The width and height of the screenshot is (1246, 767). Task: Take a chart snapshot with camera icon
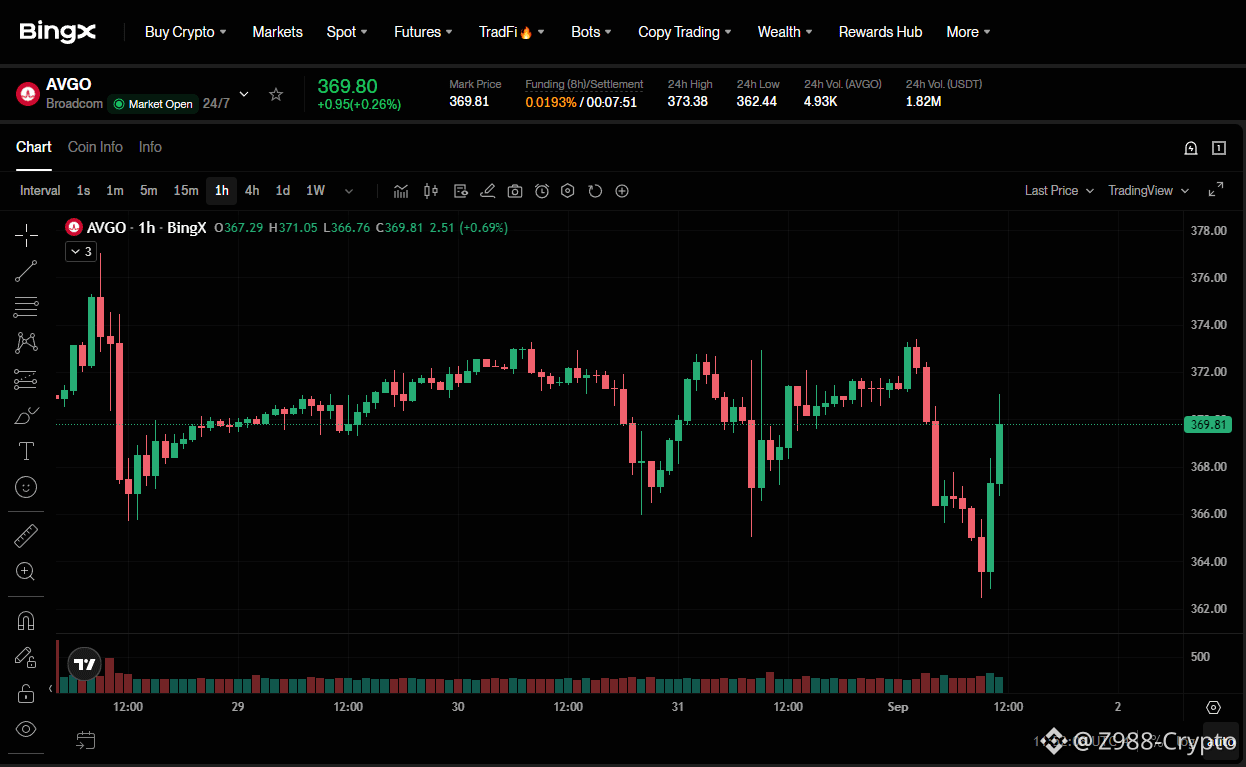[515, 191]
